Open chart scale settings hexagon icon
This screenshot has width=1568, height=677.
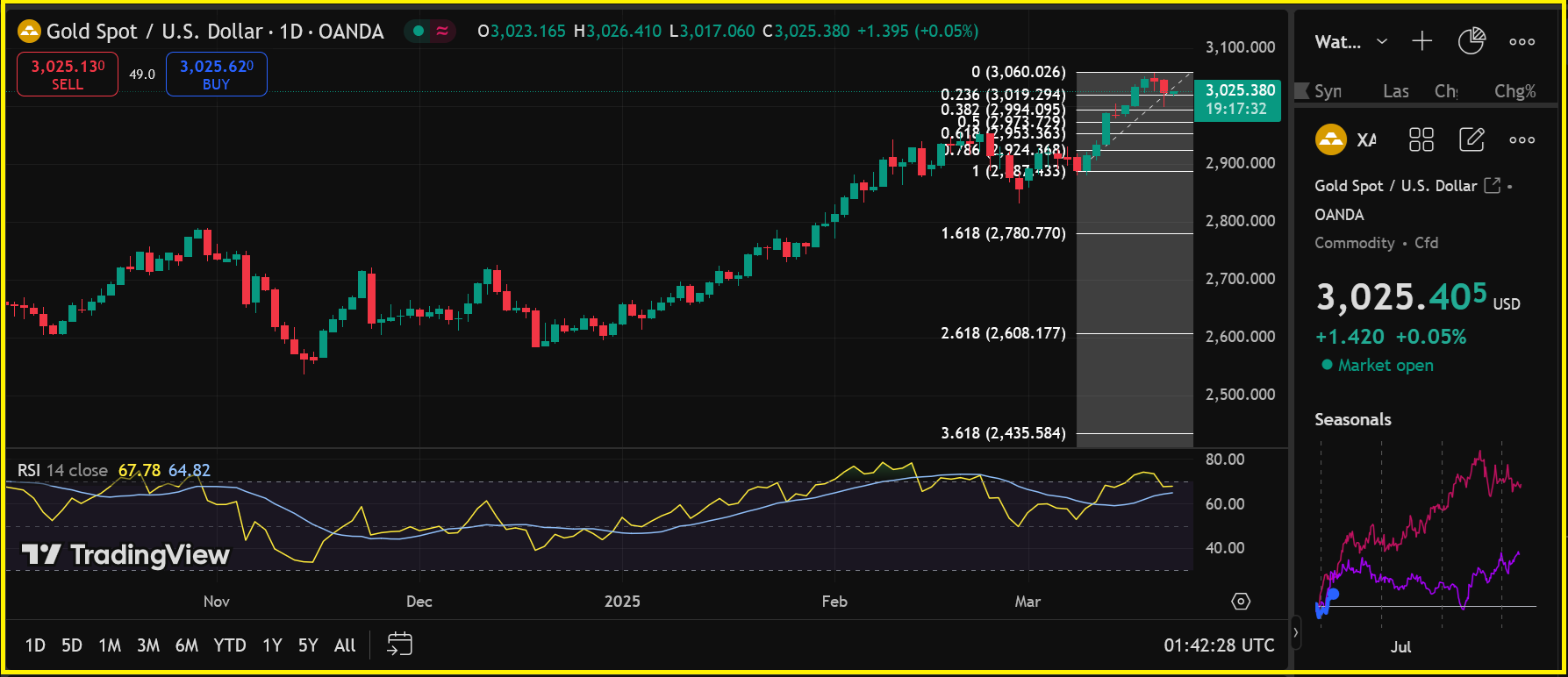pos(1241,602)
